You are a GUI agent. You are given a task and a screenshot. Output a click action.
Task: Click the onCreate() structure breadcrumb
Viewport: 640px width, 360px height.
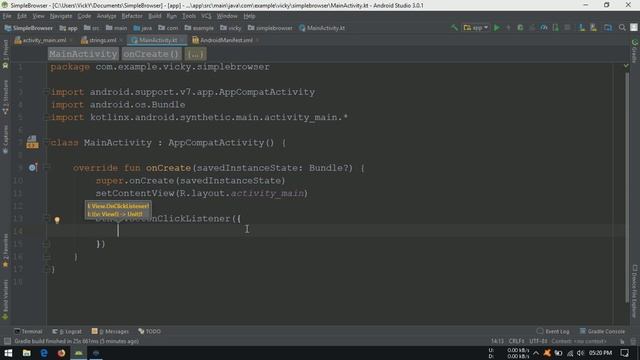coord(151,54)
